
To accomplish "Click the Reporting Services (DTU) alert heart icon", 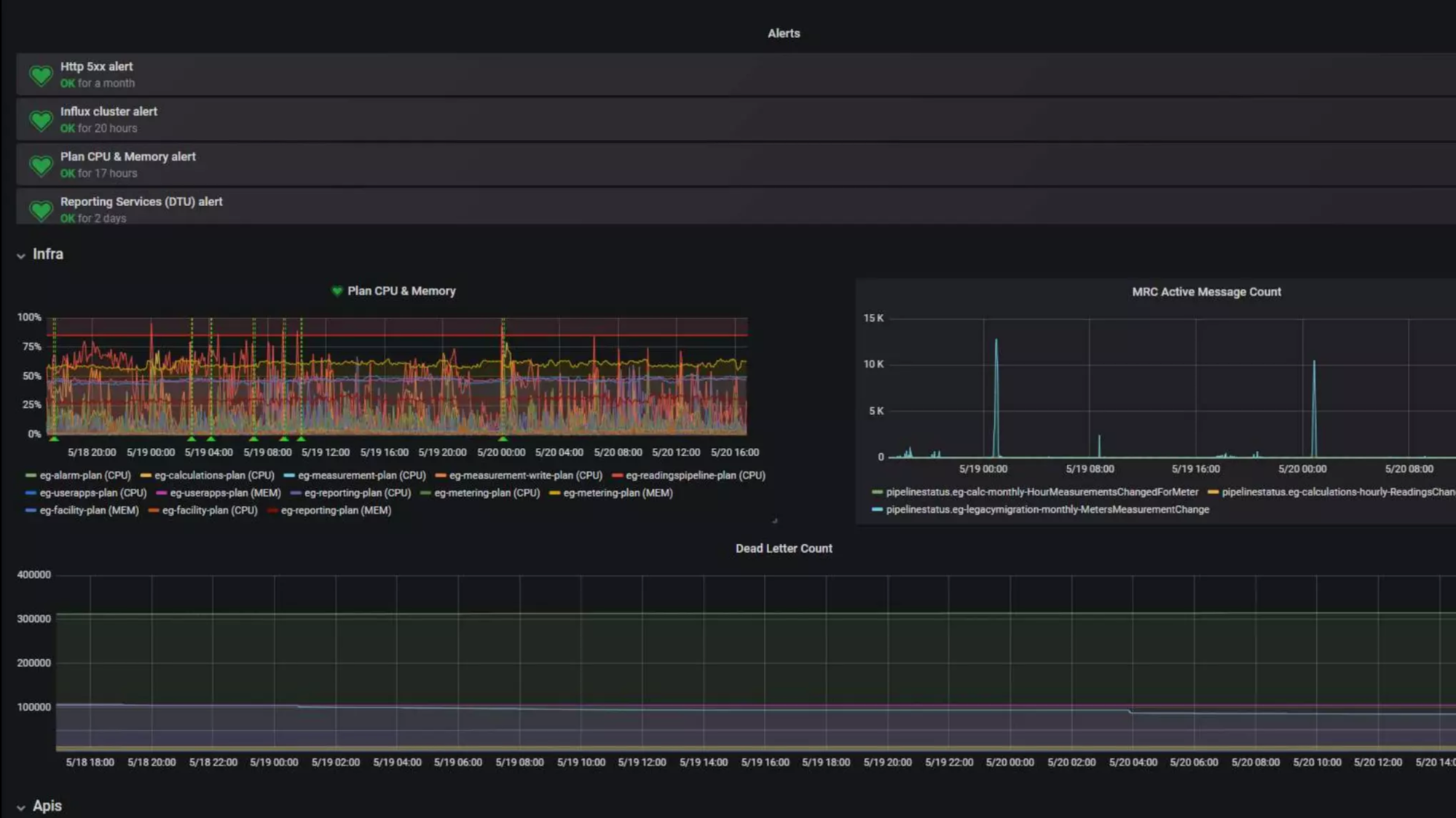I will click(x=41, y=211).
